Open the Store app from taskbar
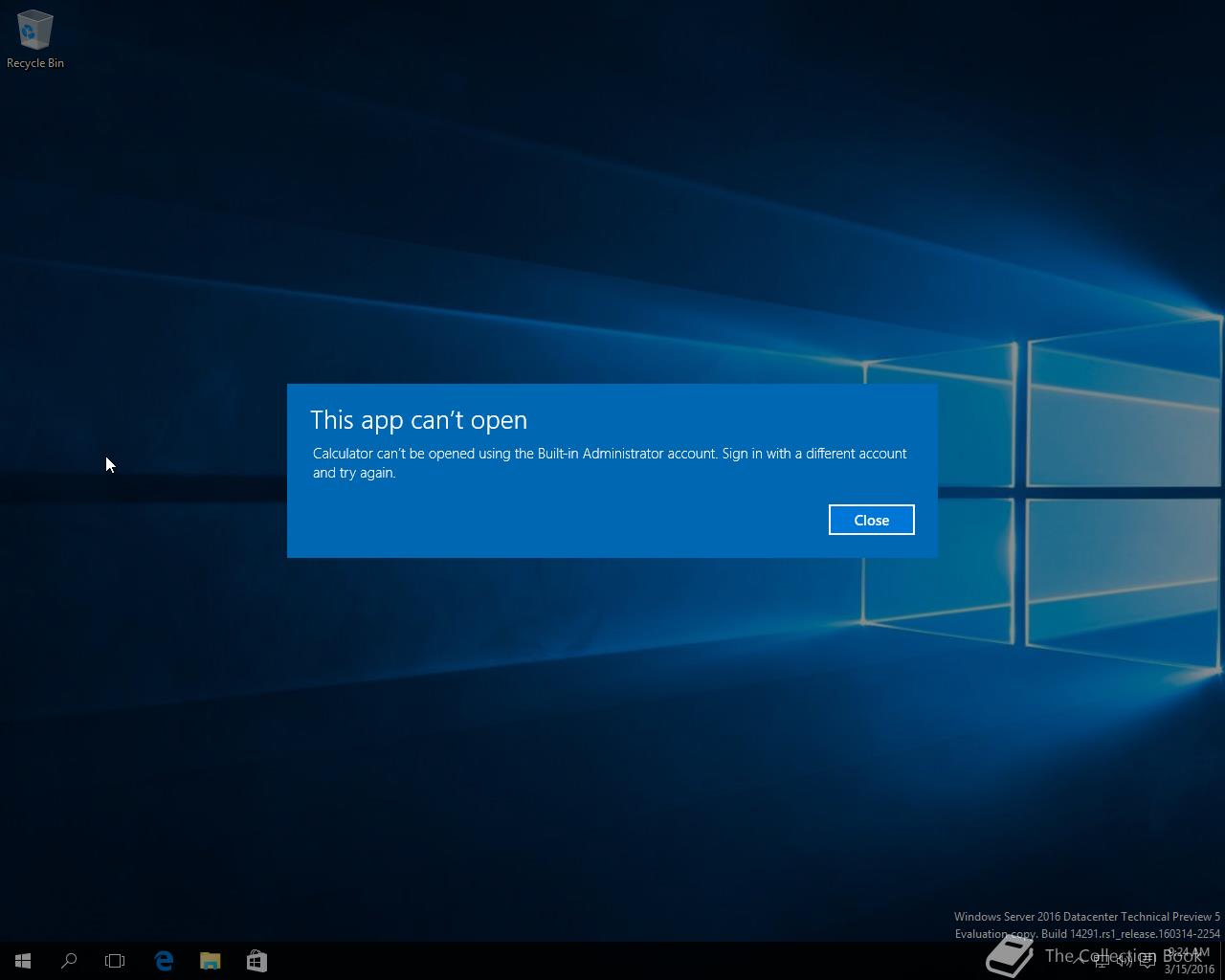The width and height of the screenshot is (1225, 980). [x=256, y=961]
